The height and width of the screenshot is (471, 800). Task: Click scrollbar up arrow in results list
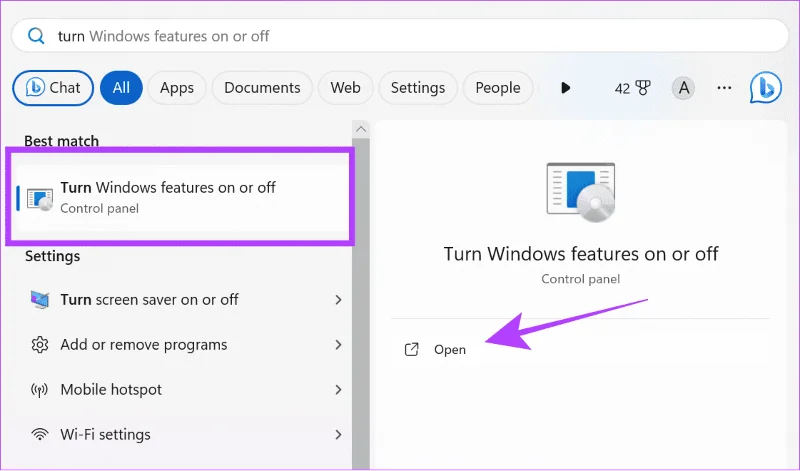point(361,129)
